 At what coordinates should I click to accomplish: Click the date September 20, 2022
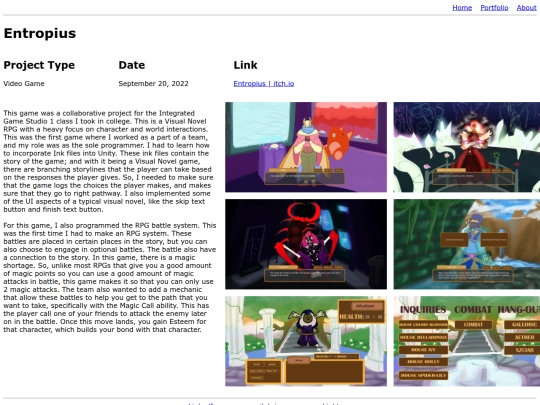(x=153, y=84)
